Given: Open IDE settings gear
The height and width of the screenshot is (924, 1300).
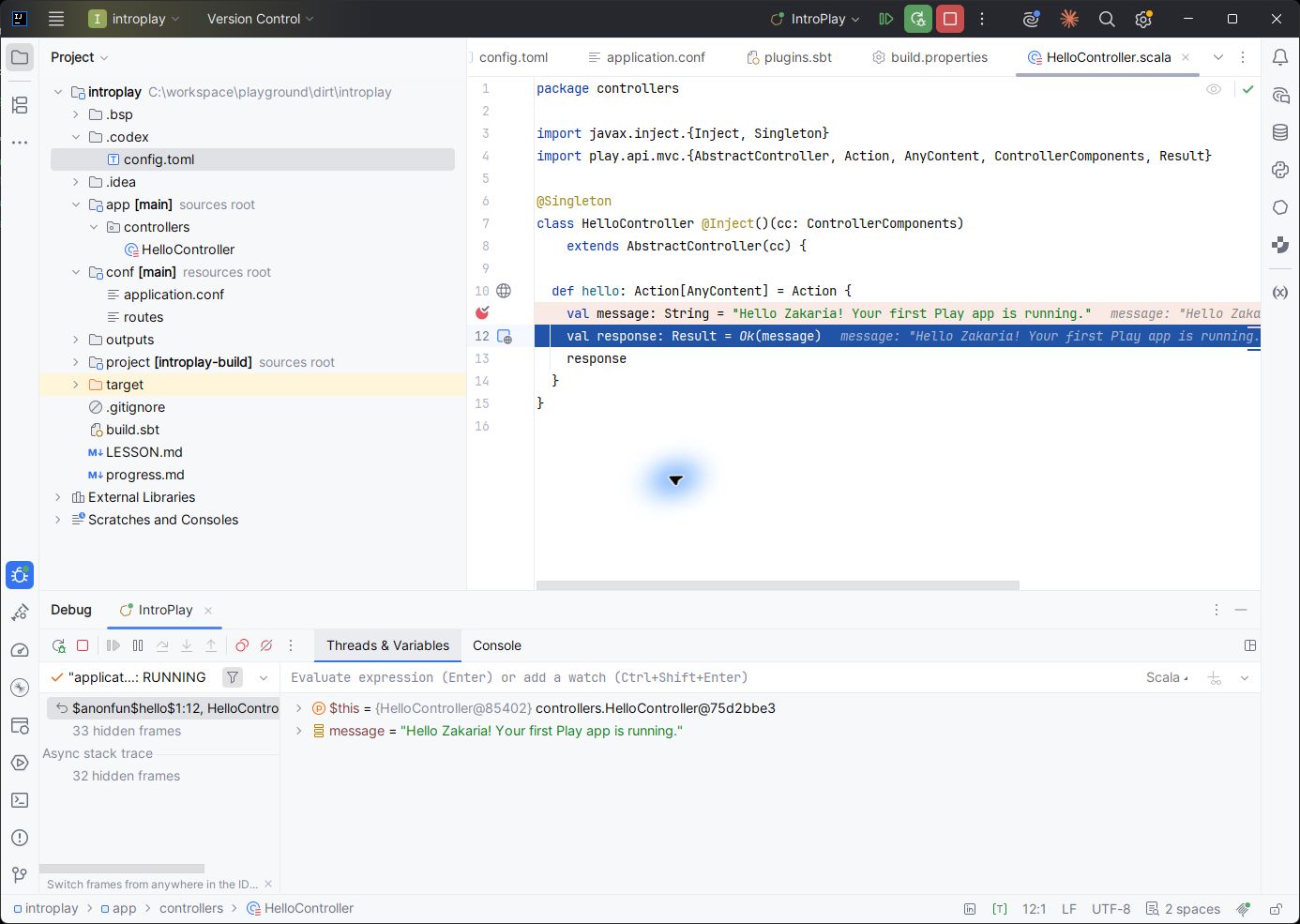Looking at the screenshot, I should [1143, 19].
